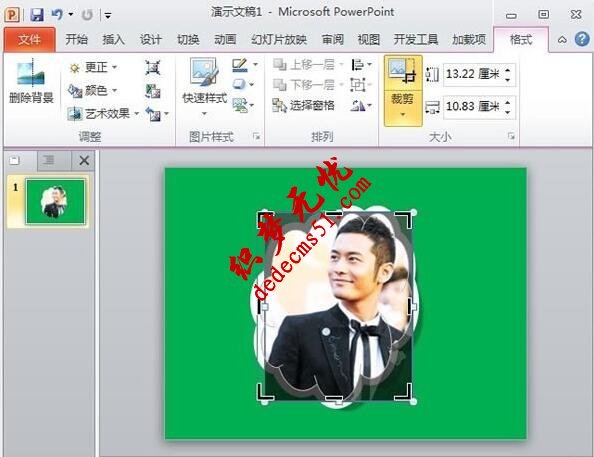Open the 加载项 ribbon tab
594x457 pixels.
point(469,39)
